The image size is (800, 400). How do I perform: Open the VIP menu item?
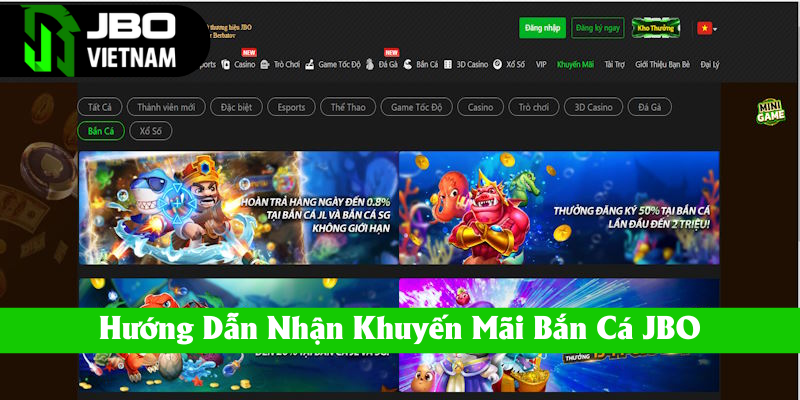(x=541, y=65)
